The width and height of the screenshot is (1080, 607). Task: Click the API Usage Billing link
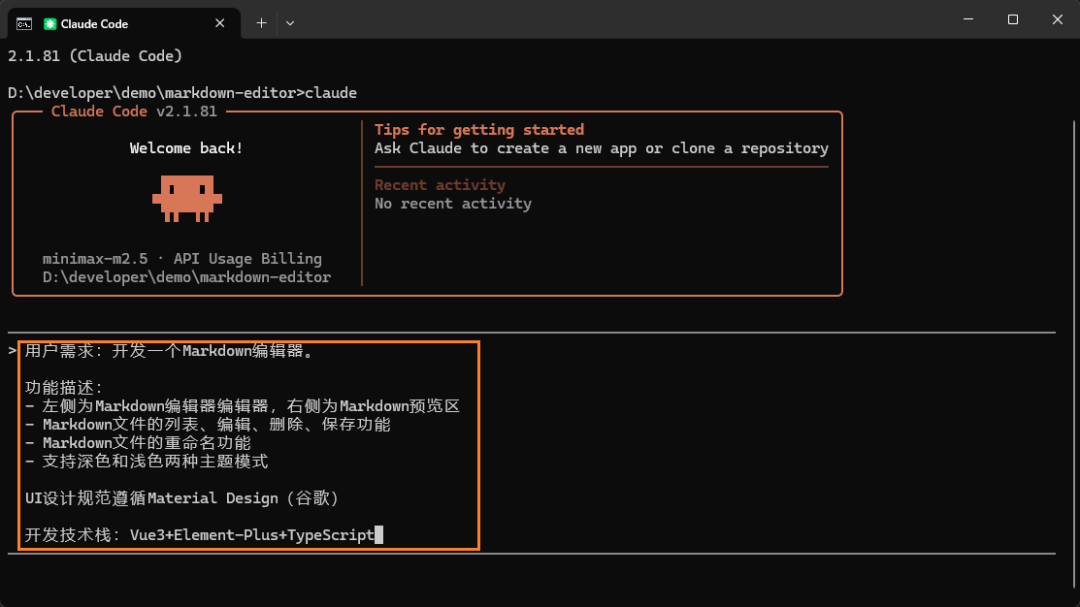(248, 258)
